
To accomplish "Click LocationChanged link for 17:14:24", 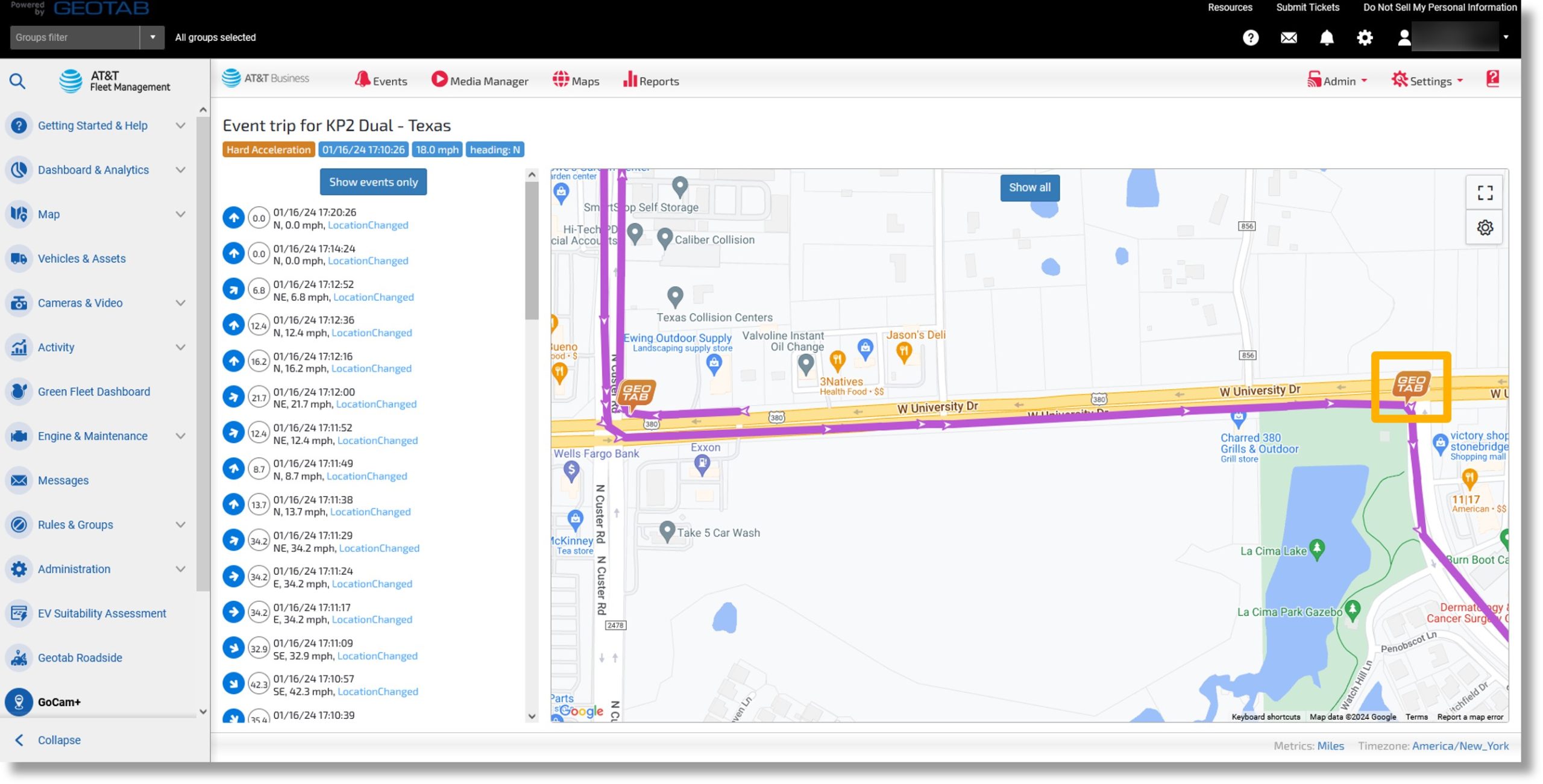I will (368, 261).
